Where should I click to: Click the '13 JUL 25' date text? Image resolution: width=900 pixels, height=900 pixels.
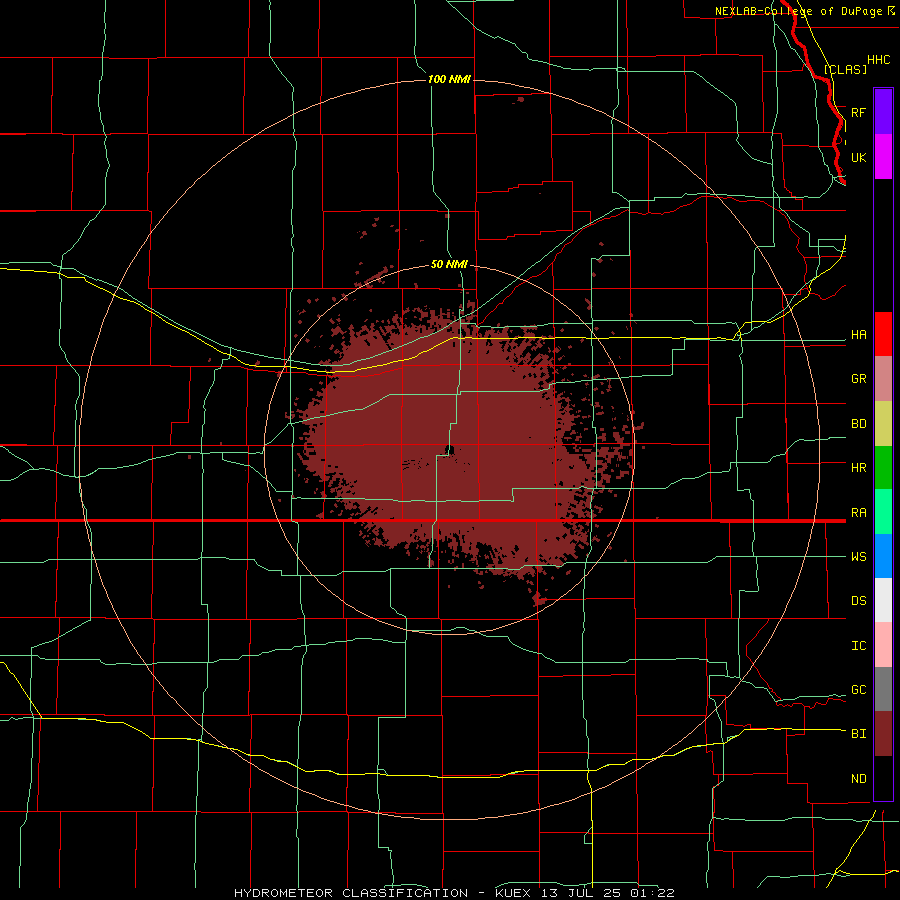(581, 893)
